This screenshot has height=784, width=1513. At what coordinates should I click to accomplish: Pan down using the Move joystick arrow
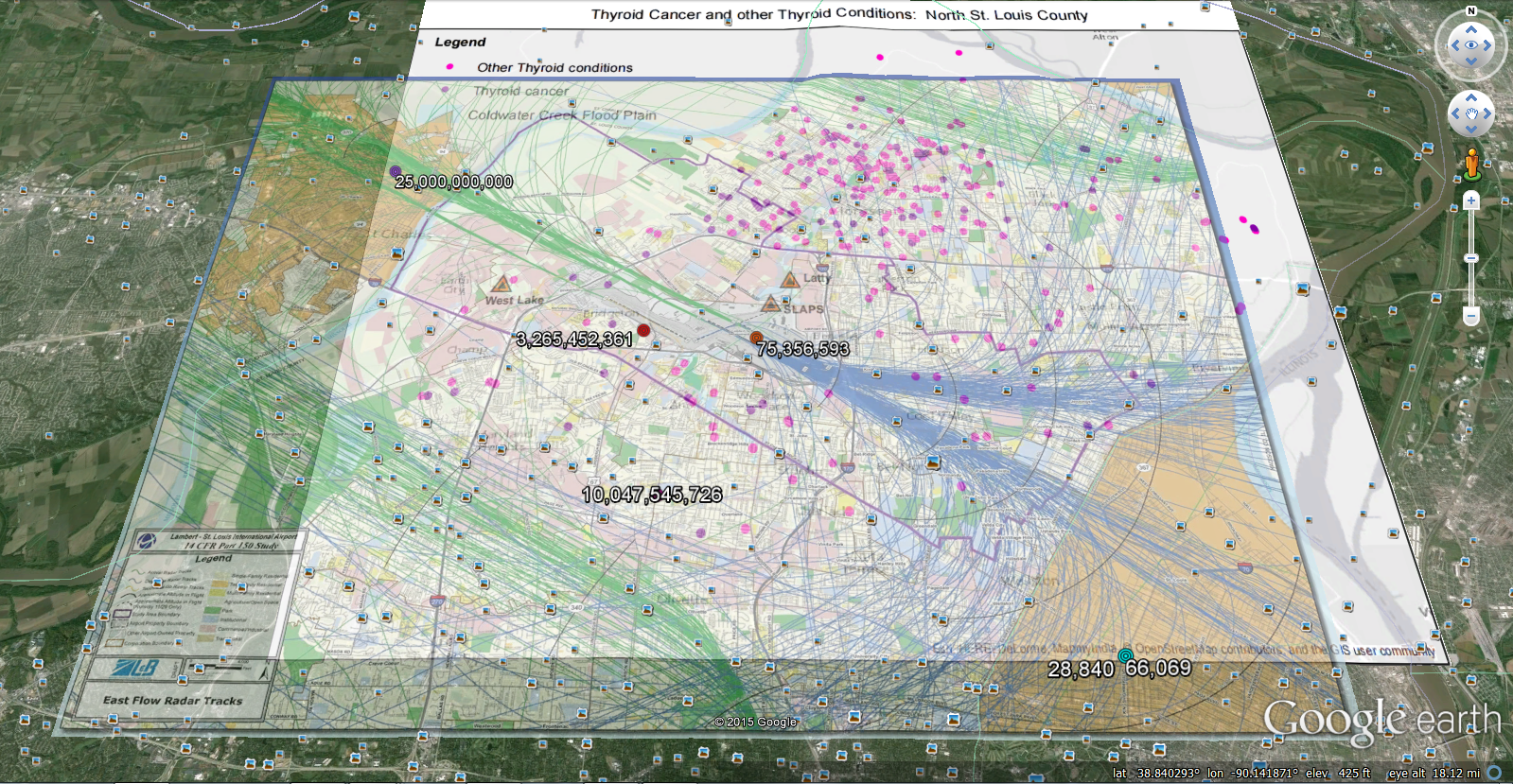(x=1471, y=130)
